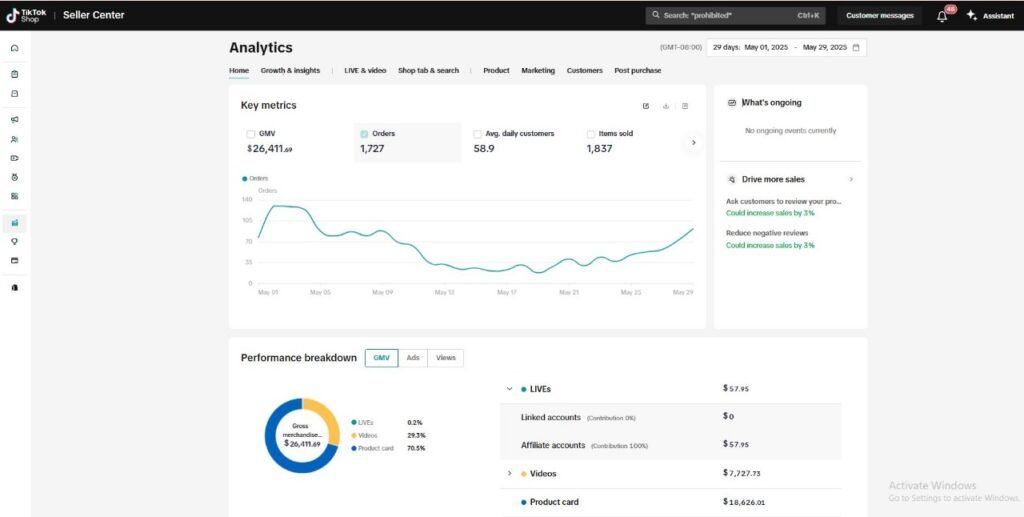The image size is (1024, 517).
Task: Open the Growth clock icon in sidebar
Action: [x=15, y=178]
